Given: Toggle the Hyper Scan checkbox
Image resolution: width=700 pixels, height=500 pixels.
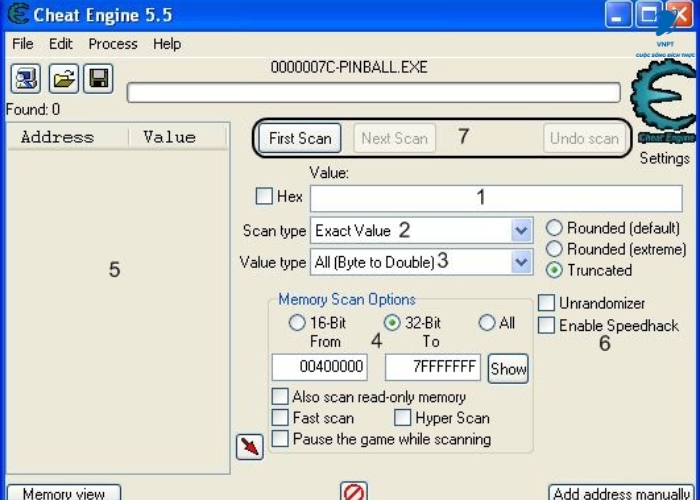Looking at the screenshot, I should pyautogui.click(x=402, y=417).
